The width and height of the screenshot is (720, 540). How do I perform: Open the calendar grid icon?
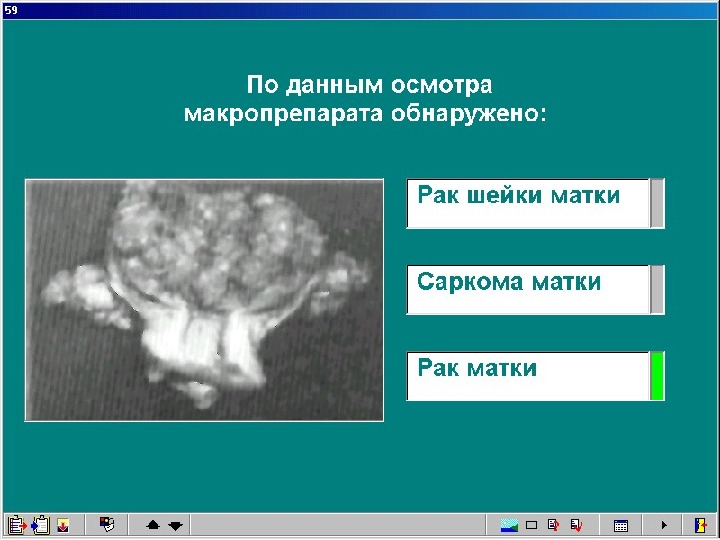621,525
